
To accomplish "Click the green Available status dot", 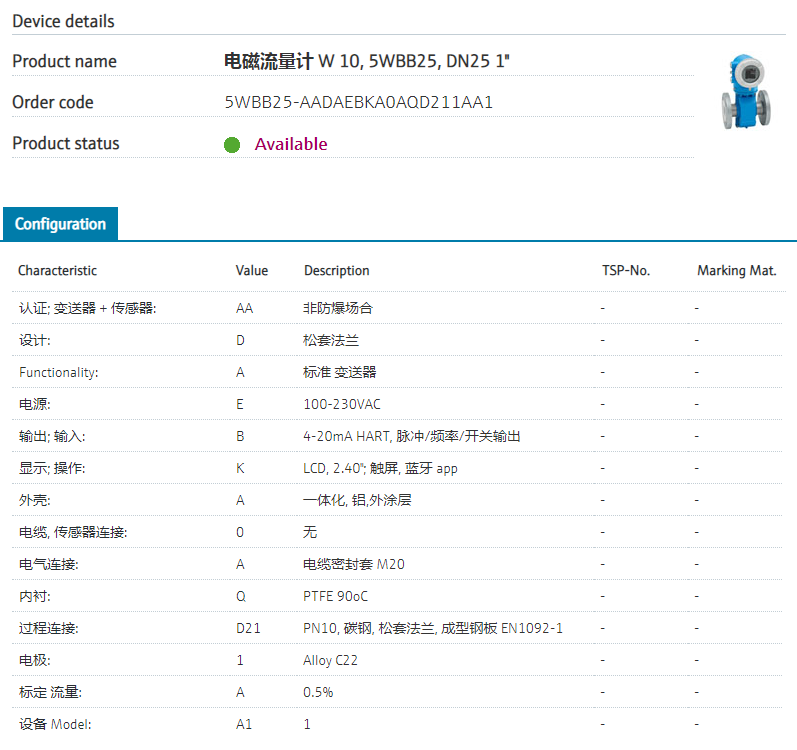I will click(232, 144).
